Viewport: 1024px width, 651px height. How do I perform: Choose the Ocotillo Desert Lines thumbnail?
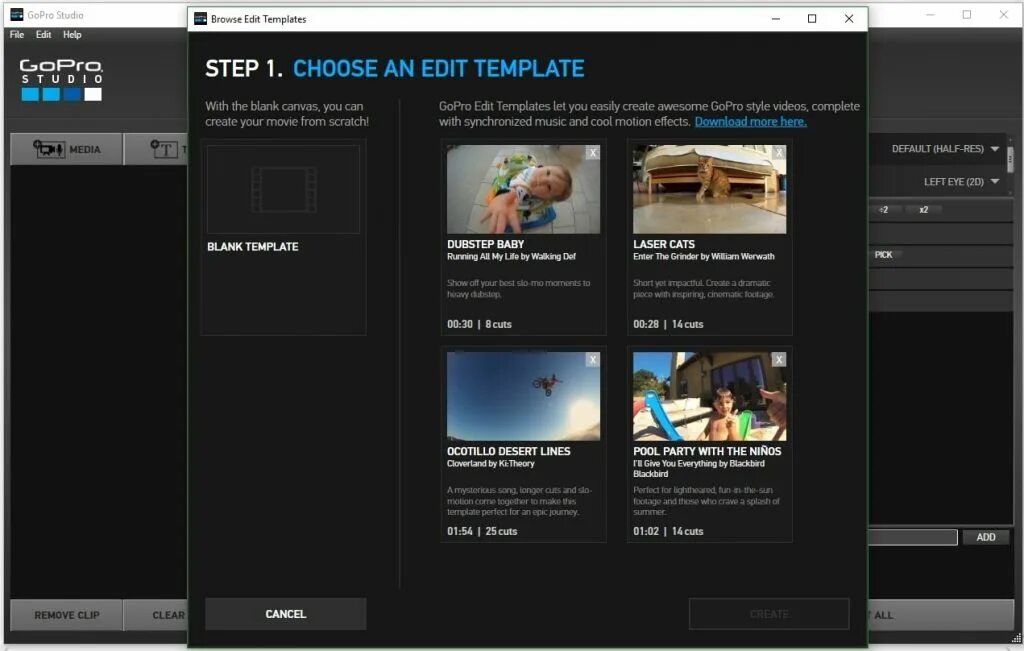tap(523, 396)
